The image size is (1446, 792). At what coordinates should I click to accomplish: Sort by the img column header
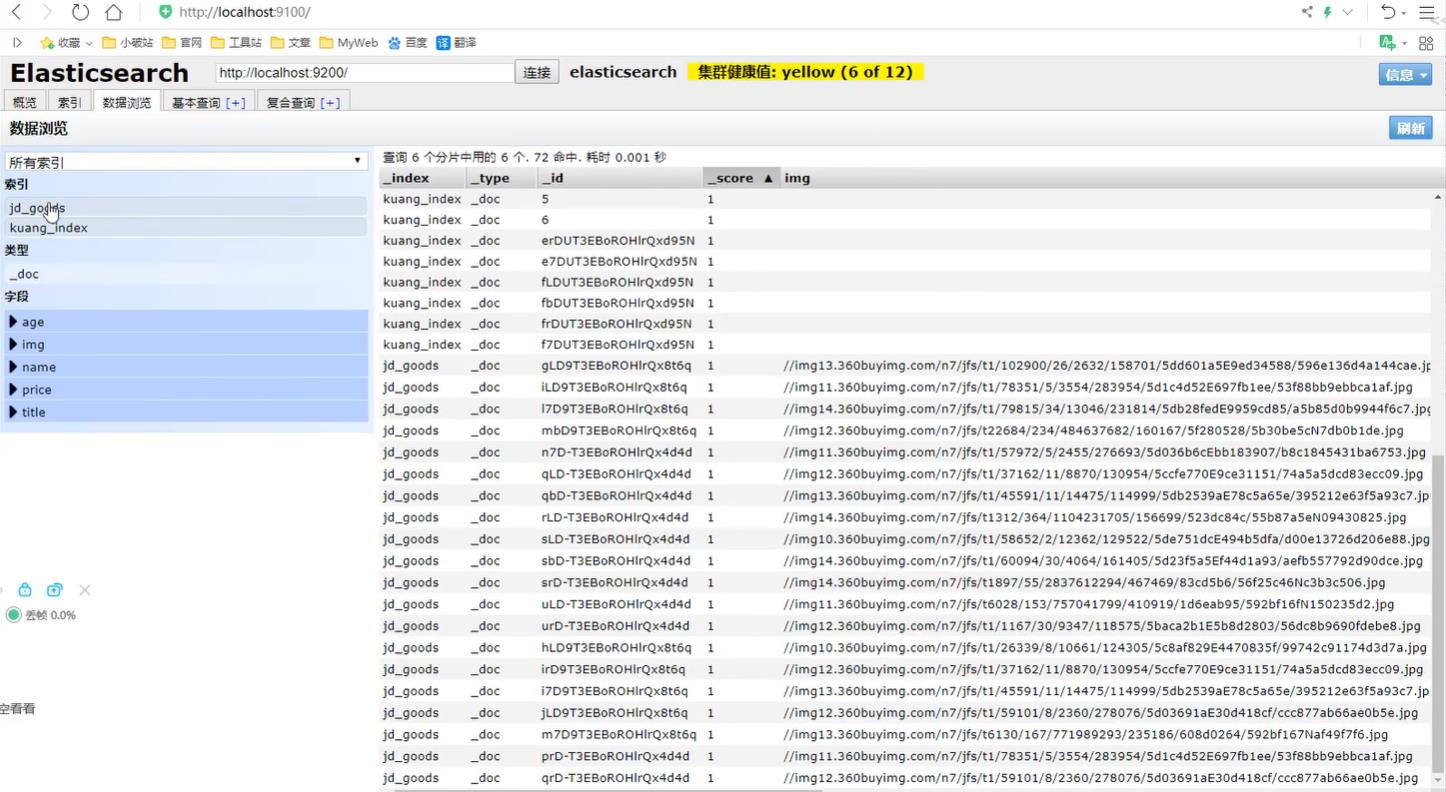(1105, 178)
